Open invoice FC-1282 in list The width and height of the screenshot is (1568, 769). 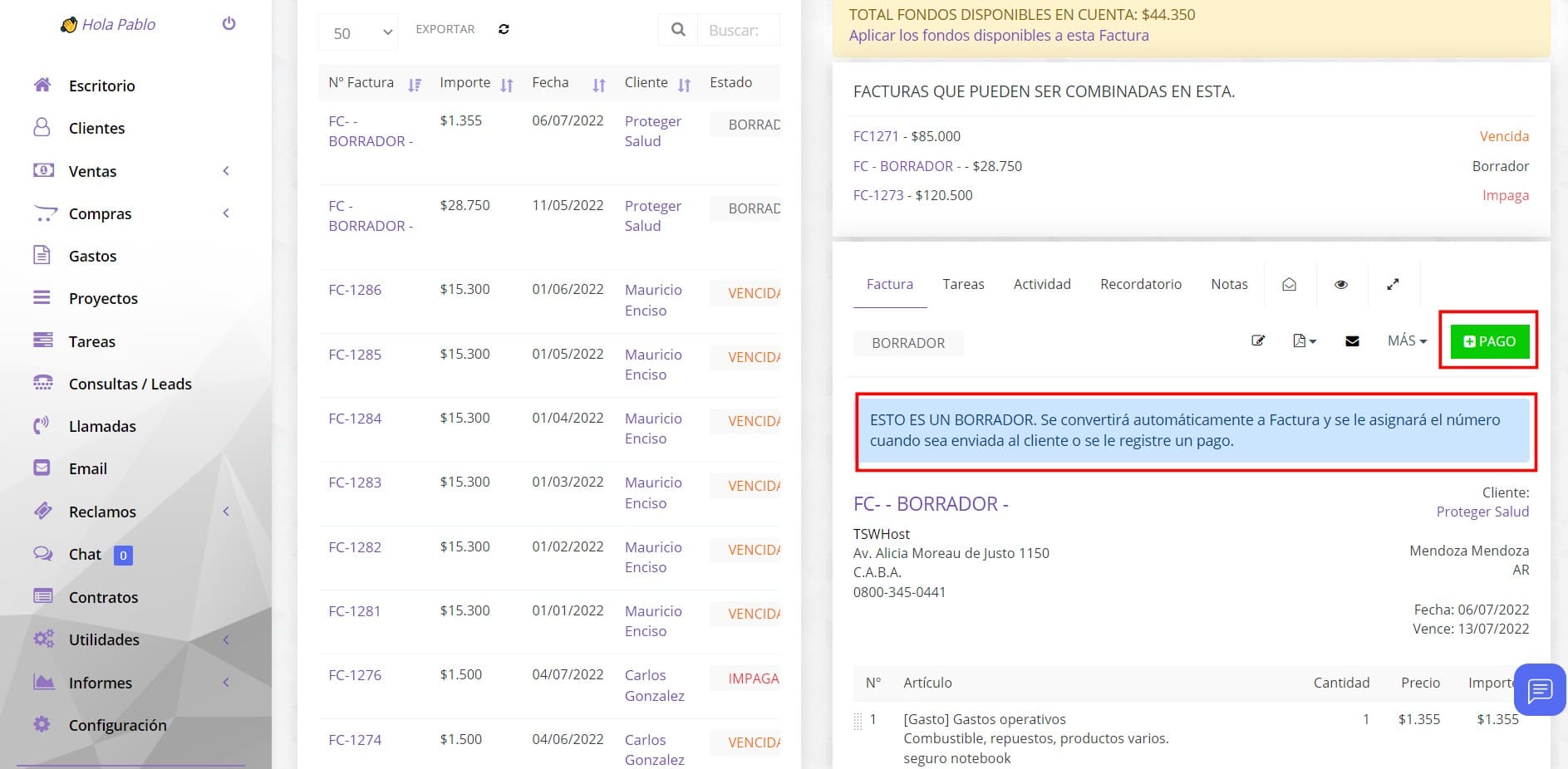coord(355,547)
